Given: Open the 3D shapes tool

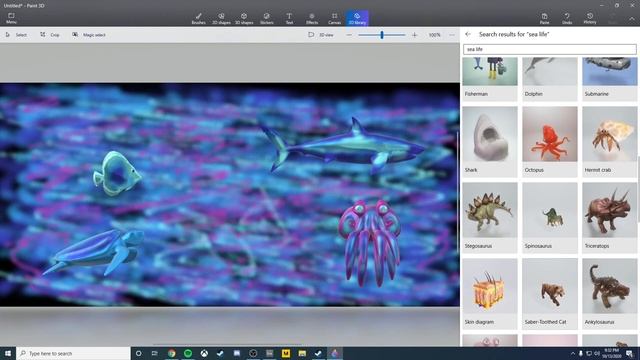Looking at the screenshot, I should (x=244, y=18).
